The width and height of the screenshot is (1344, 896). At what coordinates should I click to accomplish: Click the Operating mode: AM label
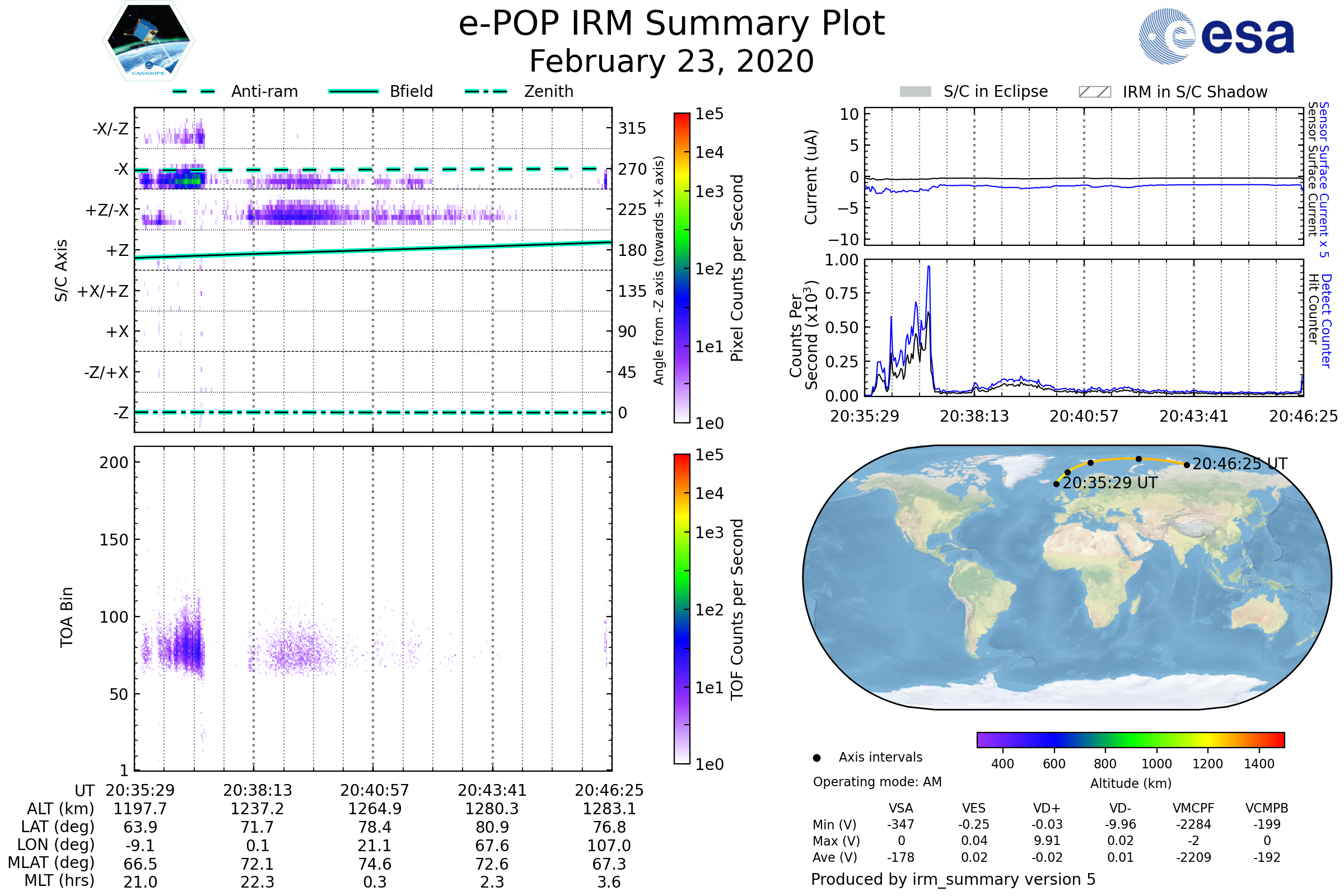(877, 782)
